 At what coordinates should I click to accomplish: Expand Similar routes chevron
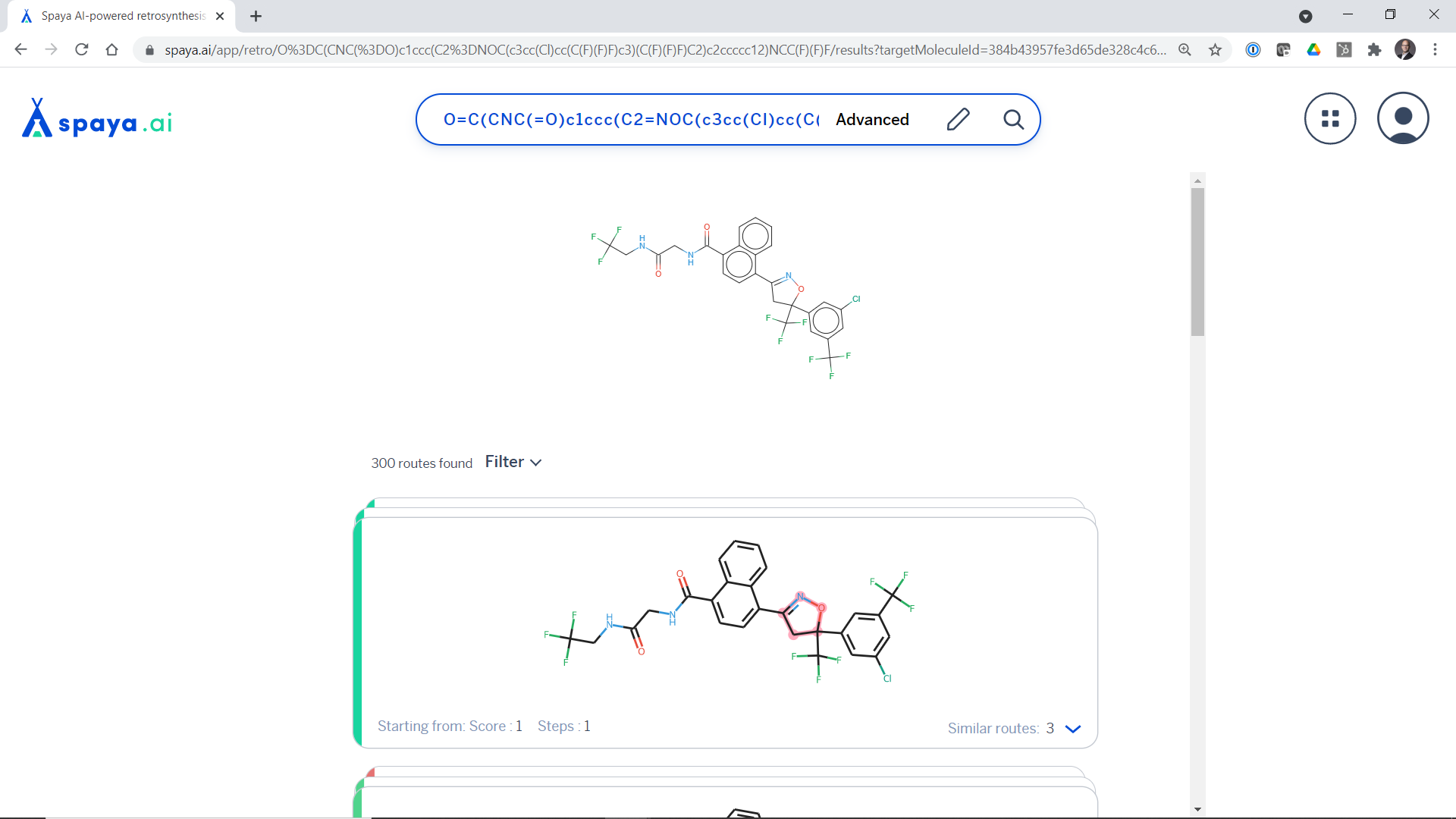point(1072,729)
